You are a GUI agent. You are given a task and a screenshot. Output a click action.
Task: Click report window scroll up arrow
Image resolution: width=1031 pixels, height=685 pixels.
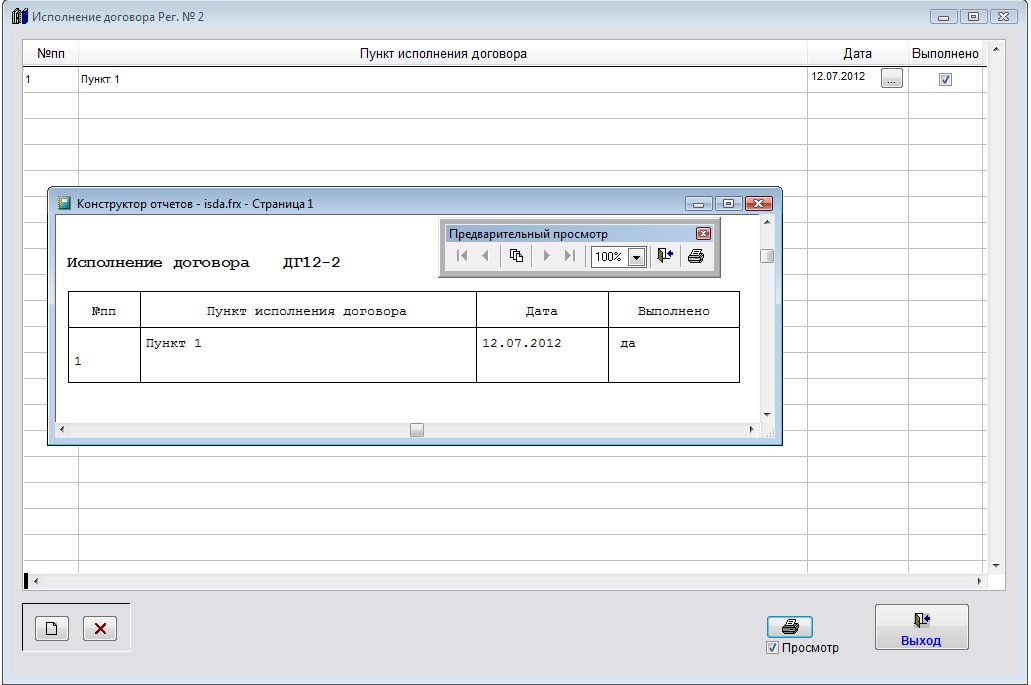tap(767, 222)
